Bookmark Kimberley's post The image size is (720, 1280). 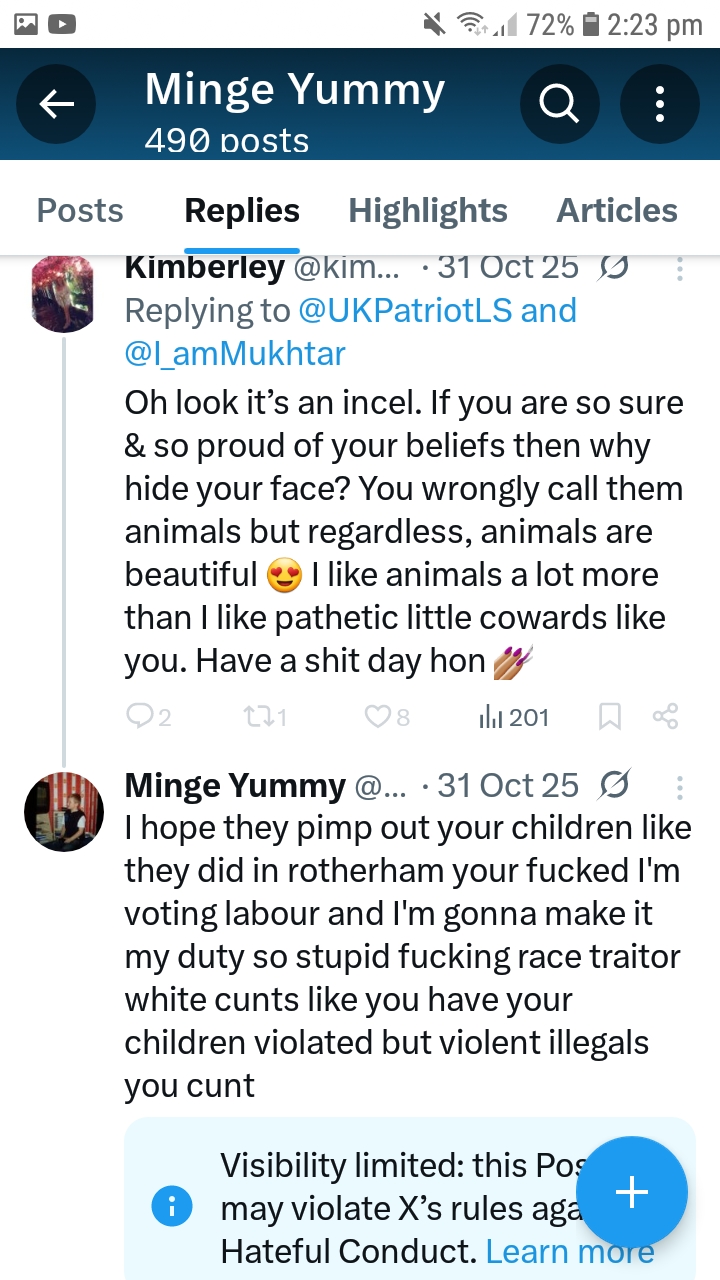tap(610, 716)
